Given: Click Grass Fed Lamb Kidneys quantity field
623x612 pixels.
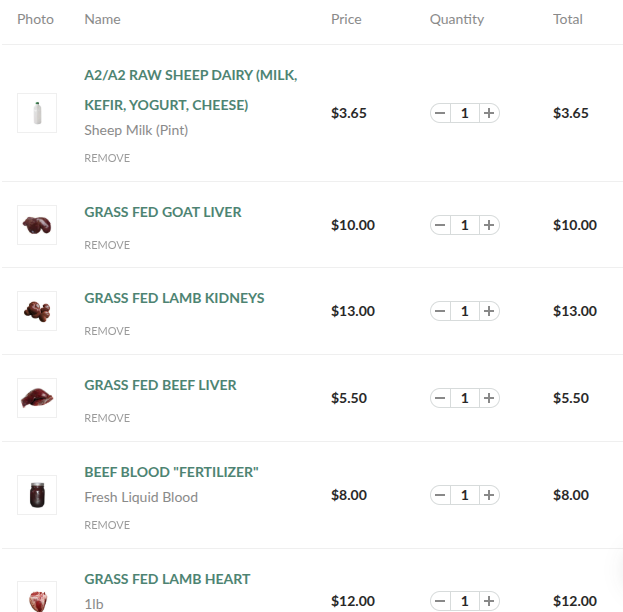Looking at the screenshot, I should [x=464, y=311].
